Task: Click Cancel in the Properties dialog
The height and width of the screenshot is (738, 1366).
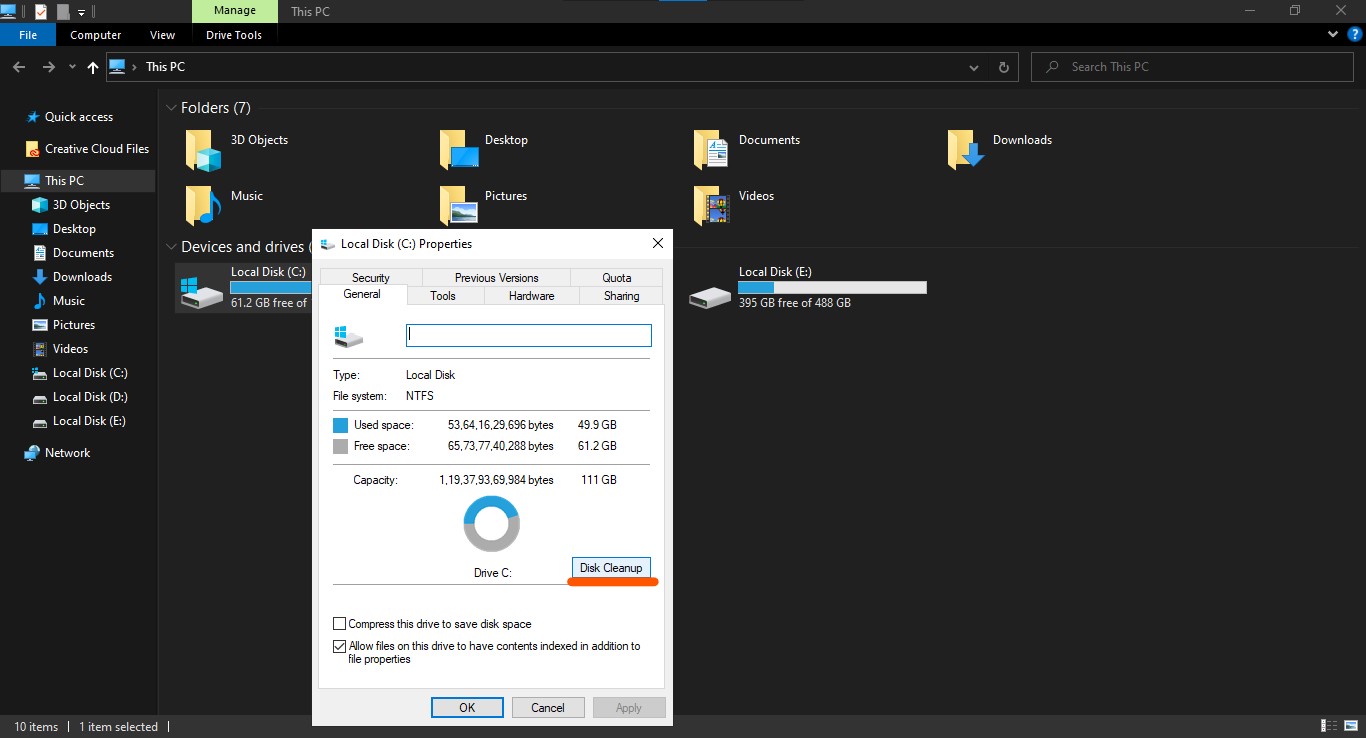Action: click(x=548, y=708)
